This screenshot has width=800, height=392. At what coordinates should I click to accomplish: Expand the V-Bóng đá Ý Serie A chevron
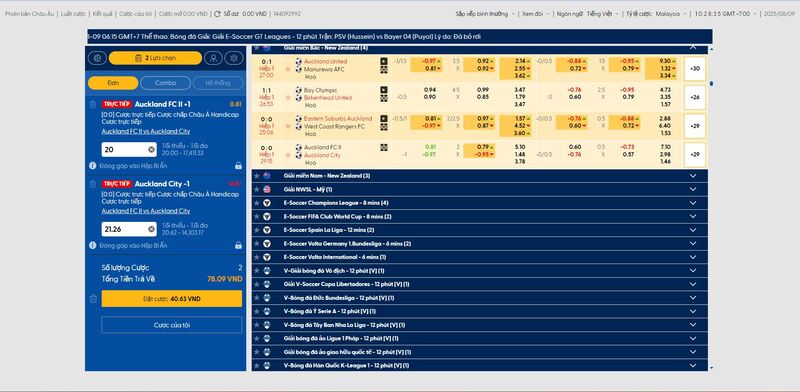(692, 311)
